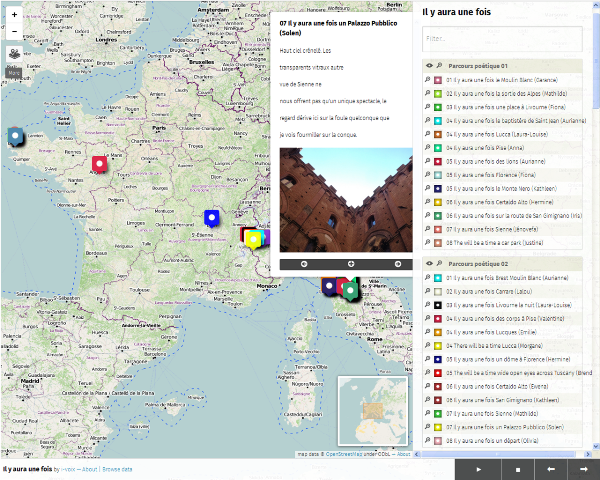Zoom to Carrare (Lalou) via magnifier icon

[427, 291]
